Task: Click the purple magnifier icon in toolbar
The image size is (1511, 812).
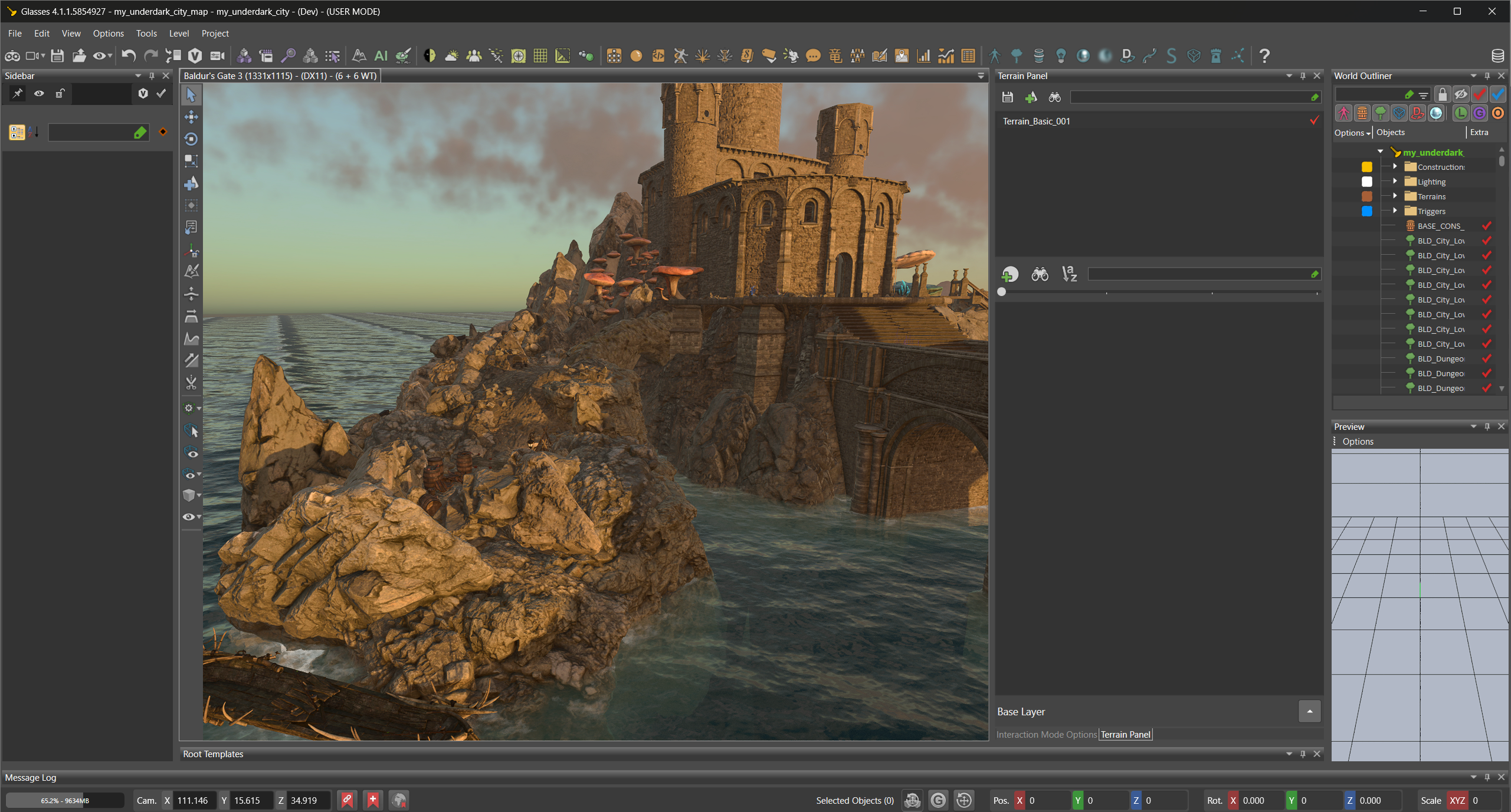Action: click(x=288, y=56)
